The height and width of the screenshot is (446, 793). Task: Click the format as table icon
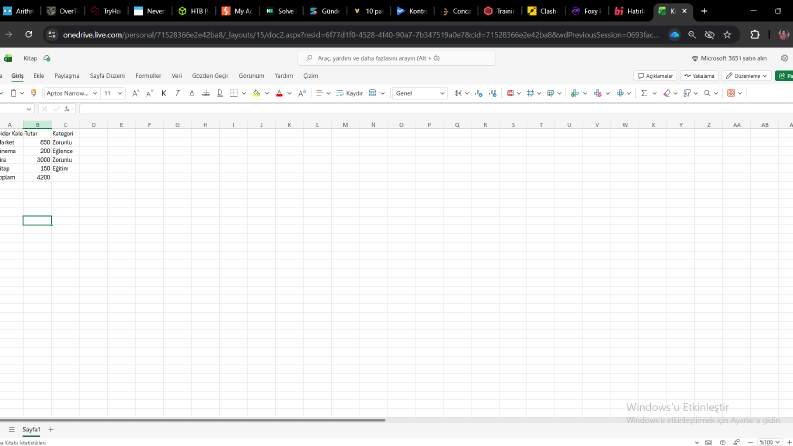531,93
